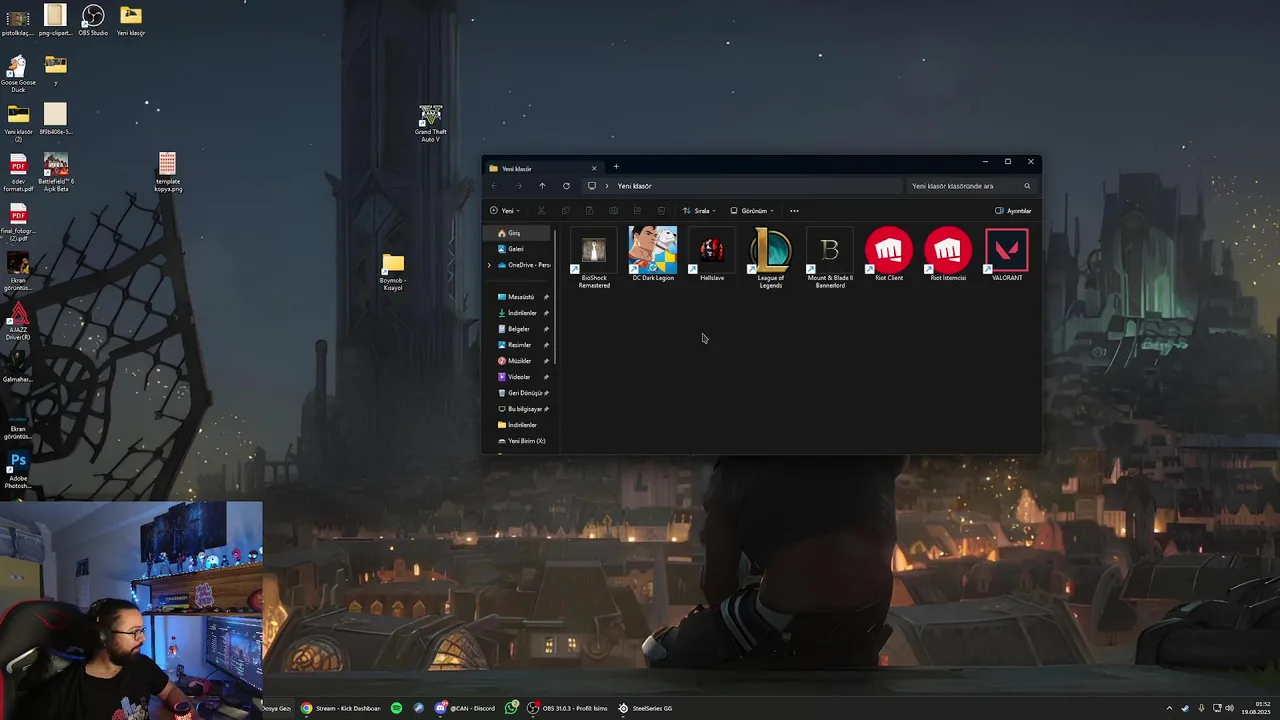Open the DC Dark Legion shortcut

pyautogui.click(x=652, y=254)
